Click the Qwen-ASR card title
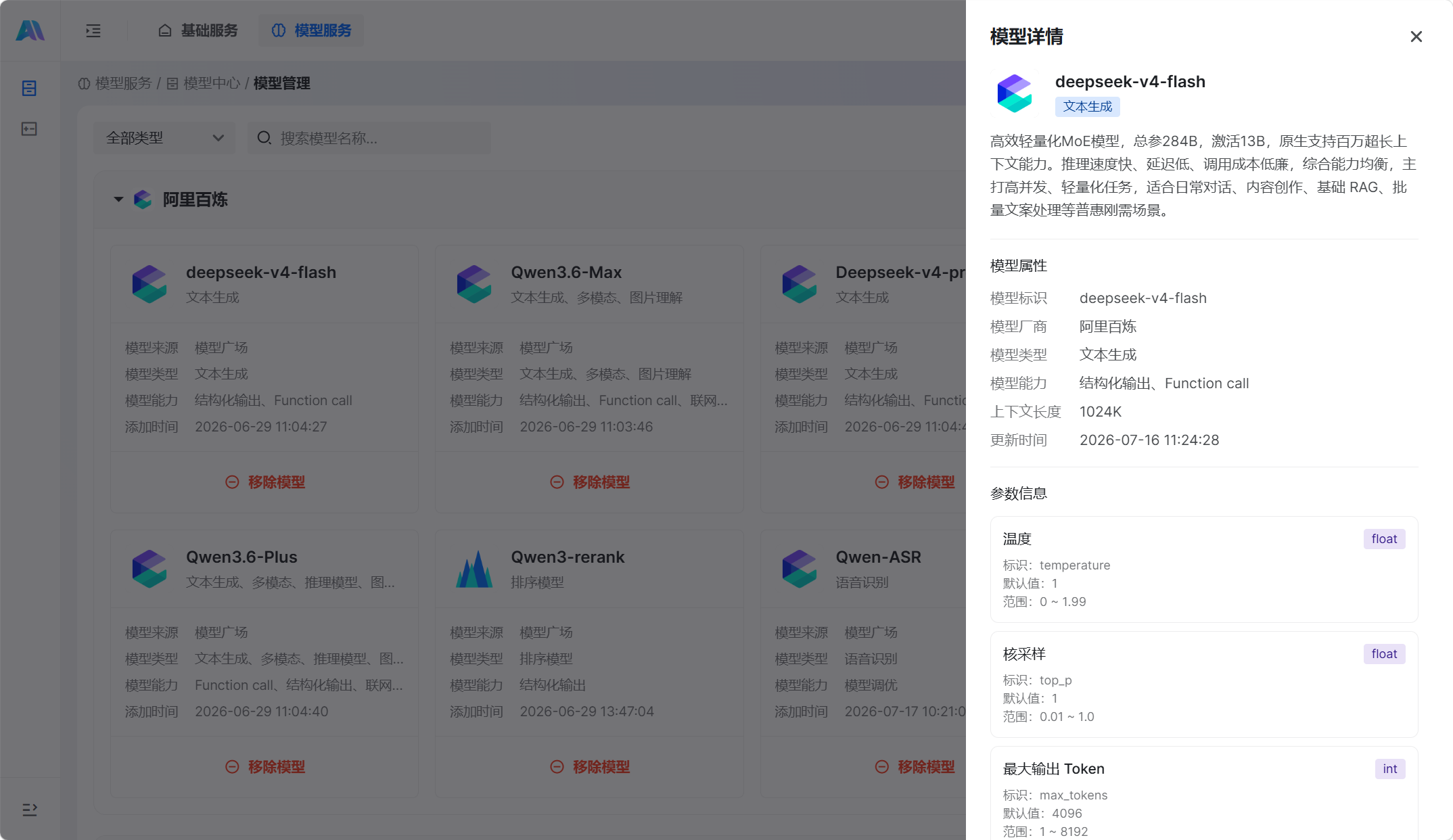Screen dimensions: 1453x840 pos(878,557)
